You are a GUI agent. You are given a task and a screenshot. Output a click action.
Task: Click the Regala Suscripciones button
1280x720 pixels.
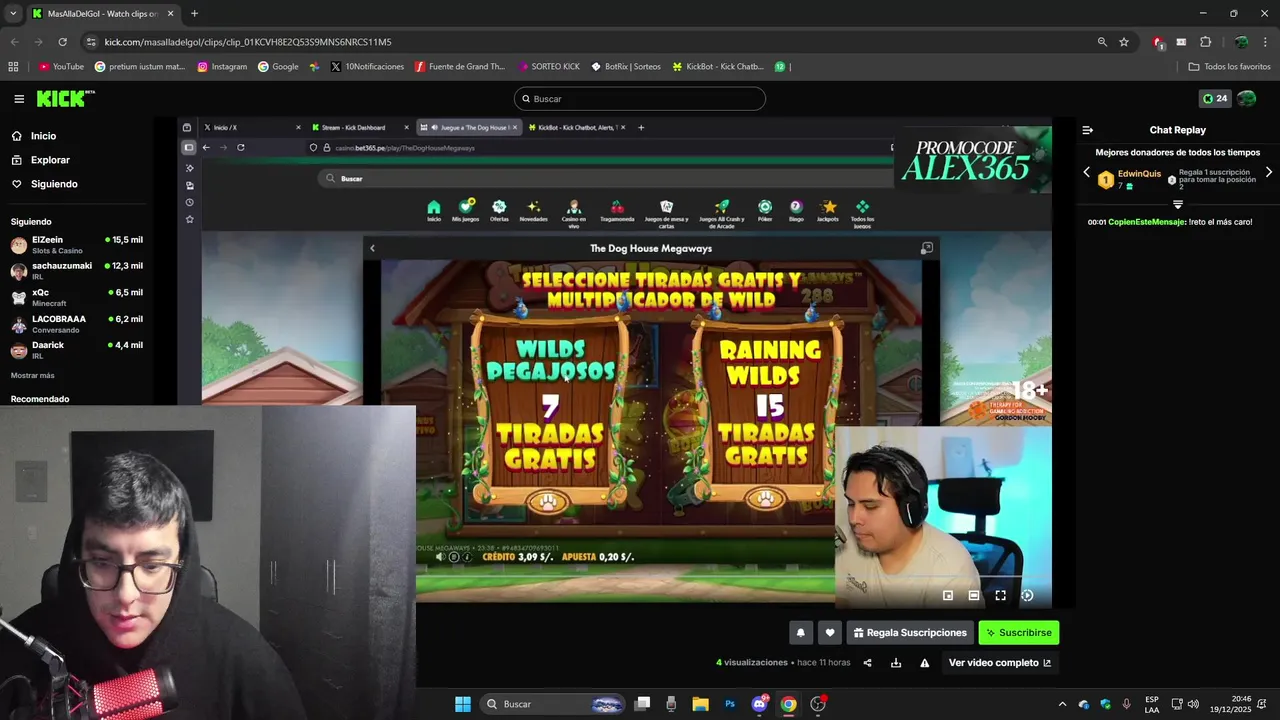click(910, 633)
